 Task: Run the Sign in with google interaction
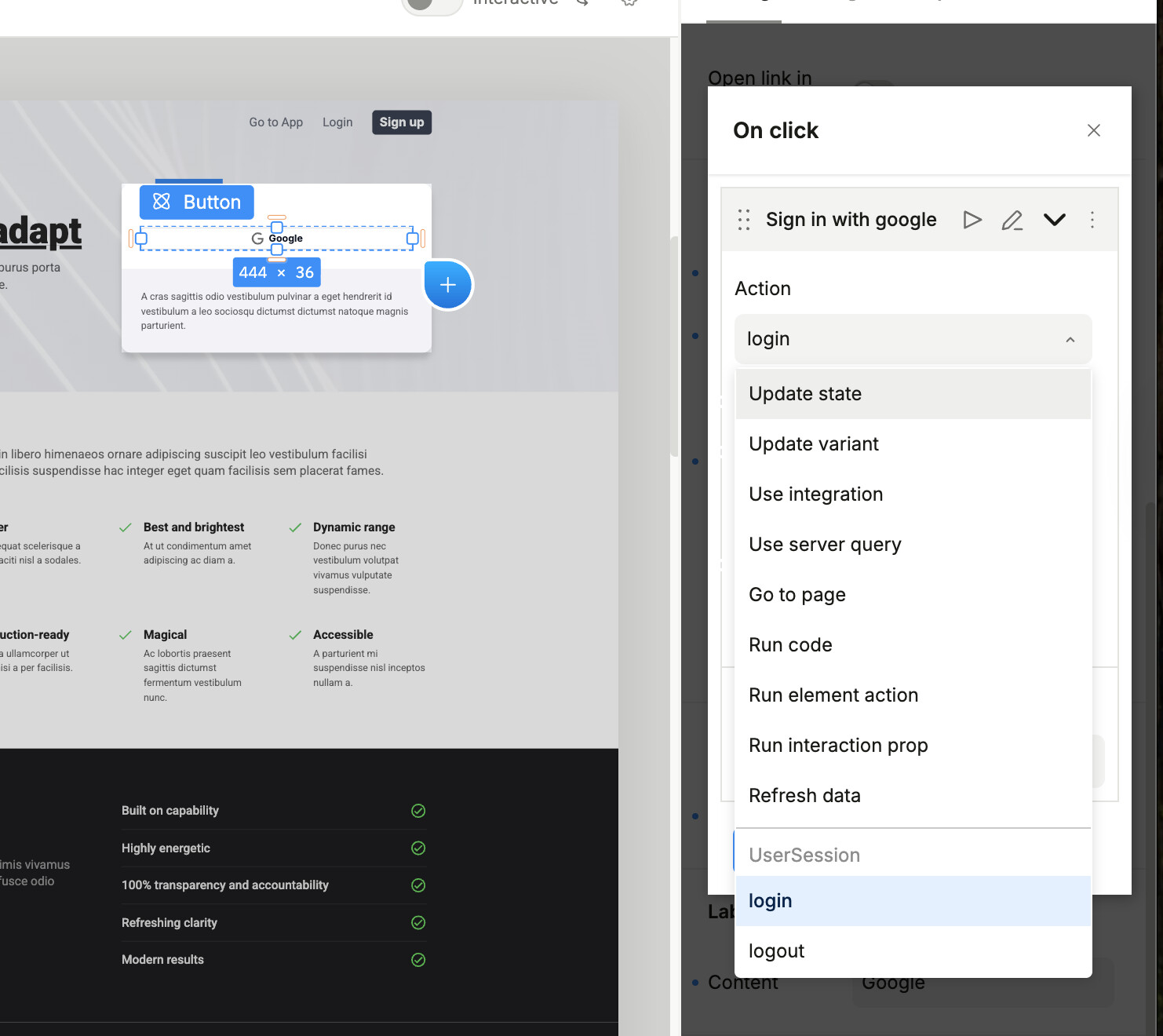point(972,220)
